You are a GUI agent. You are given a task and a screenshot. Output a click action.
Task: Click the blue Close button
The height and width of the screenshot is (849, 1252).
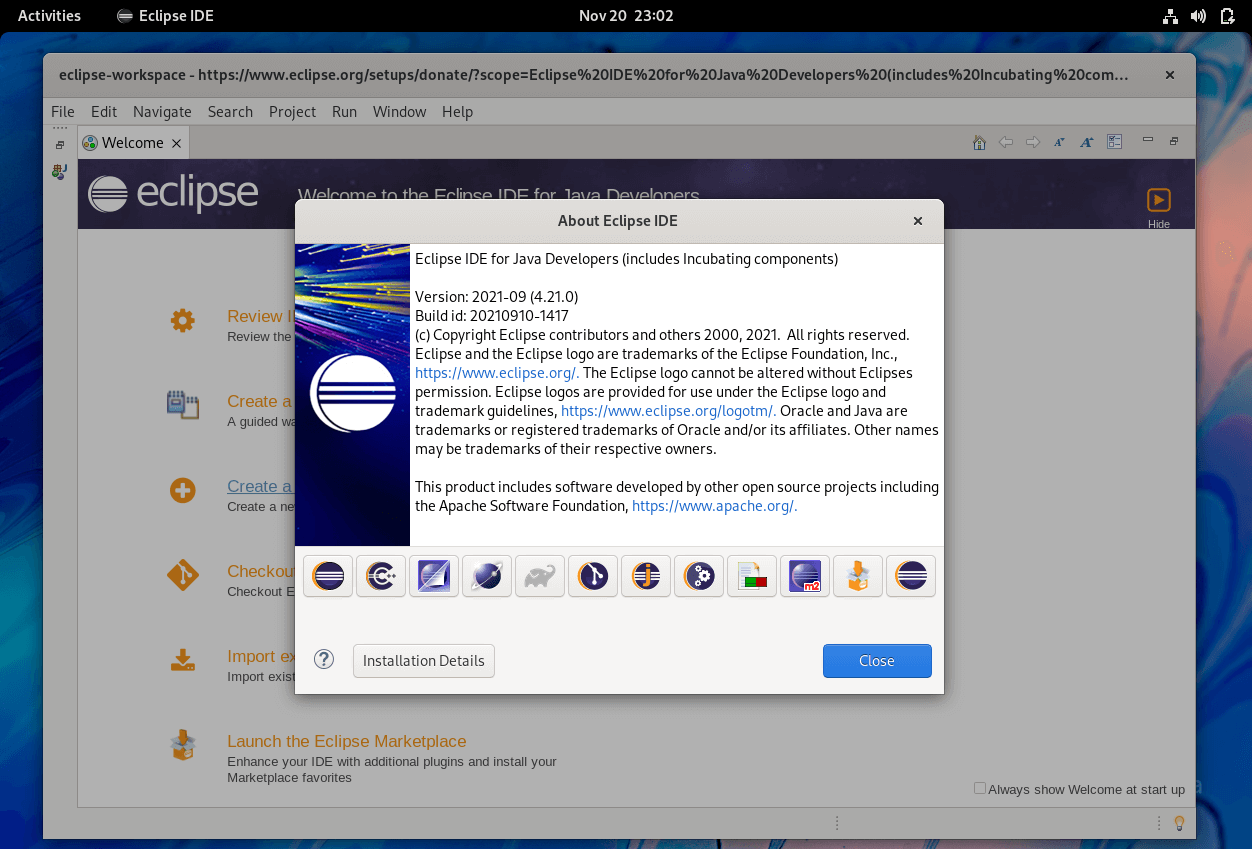click(877, 661)
